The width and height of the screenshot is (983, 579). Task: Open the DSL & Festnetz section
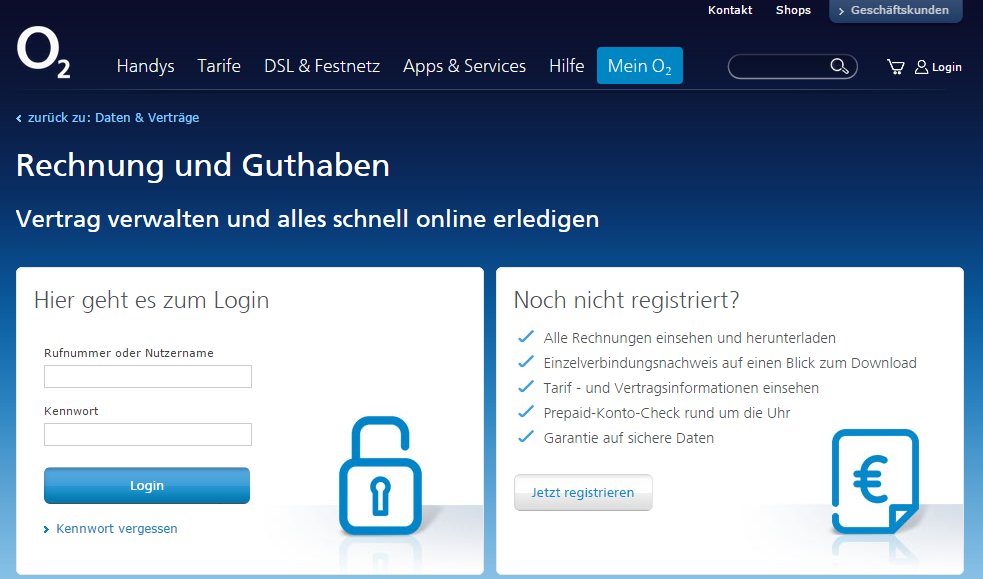click(321, 66)
